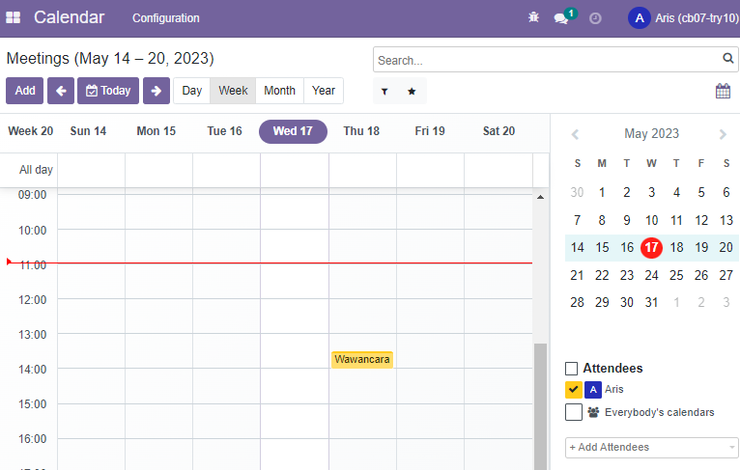Viewport: 740px width, 470px height.
Task: Switch to Year view
Action: (323, 91)
